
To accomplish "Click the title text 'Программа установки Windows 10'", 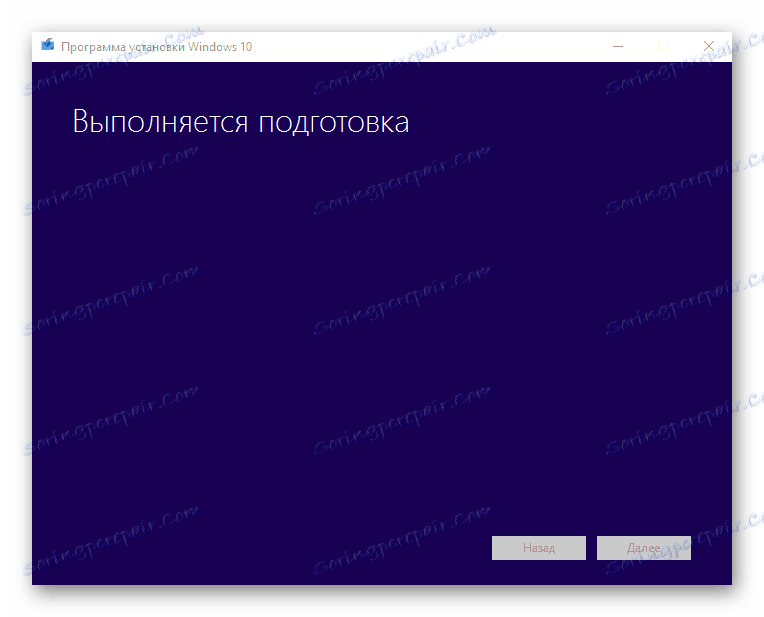I will click(156, 47).
